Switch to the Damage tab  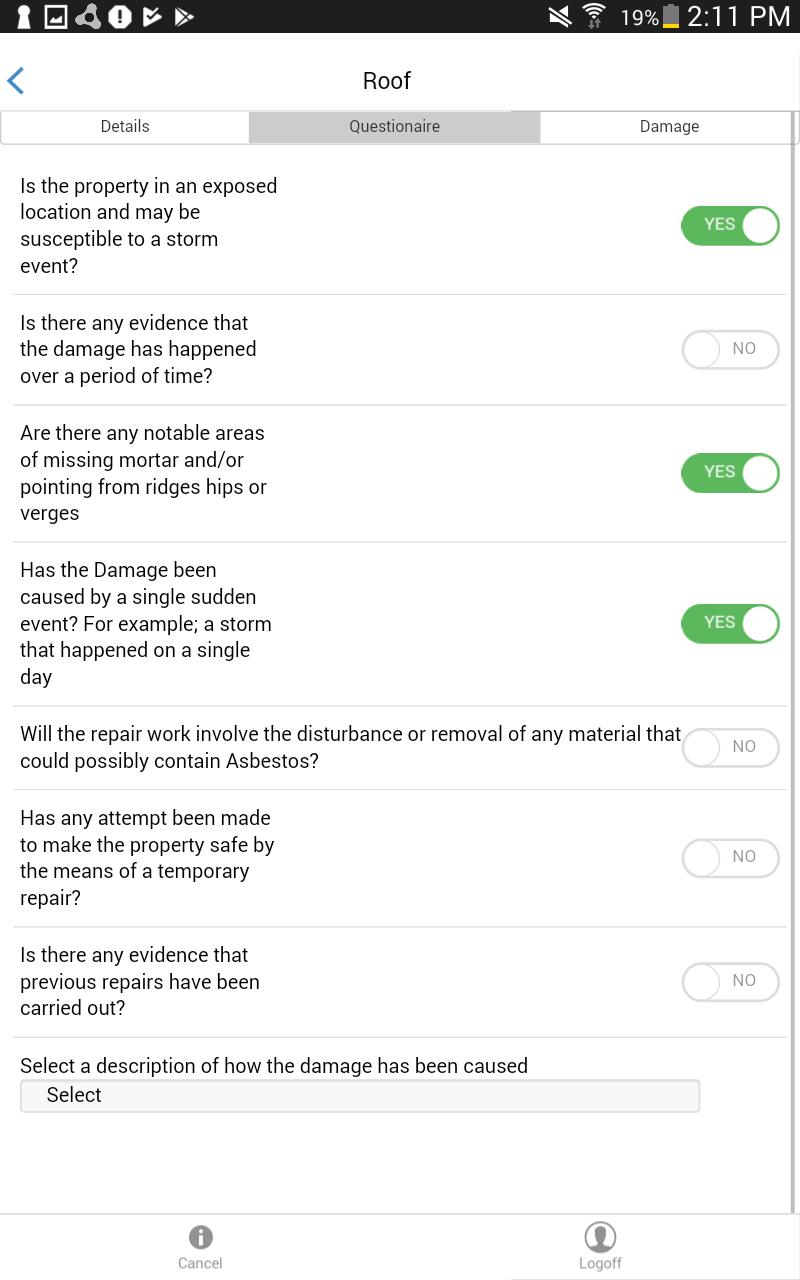[x=669, y=126]
